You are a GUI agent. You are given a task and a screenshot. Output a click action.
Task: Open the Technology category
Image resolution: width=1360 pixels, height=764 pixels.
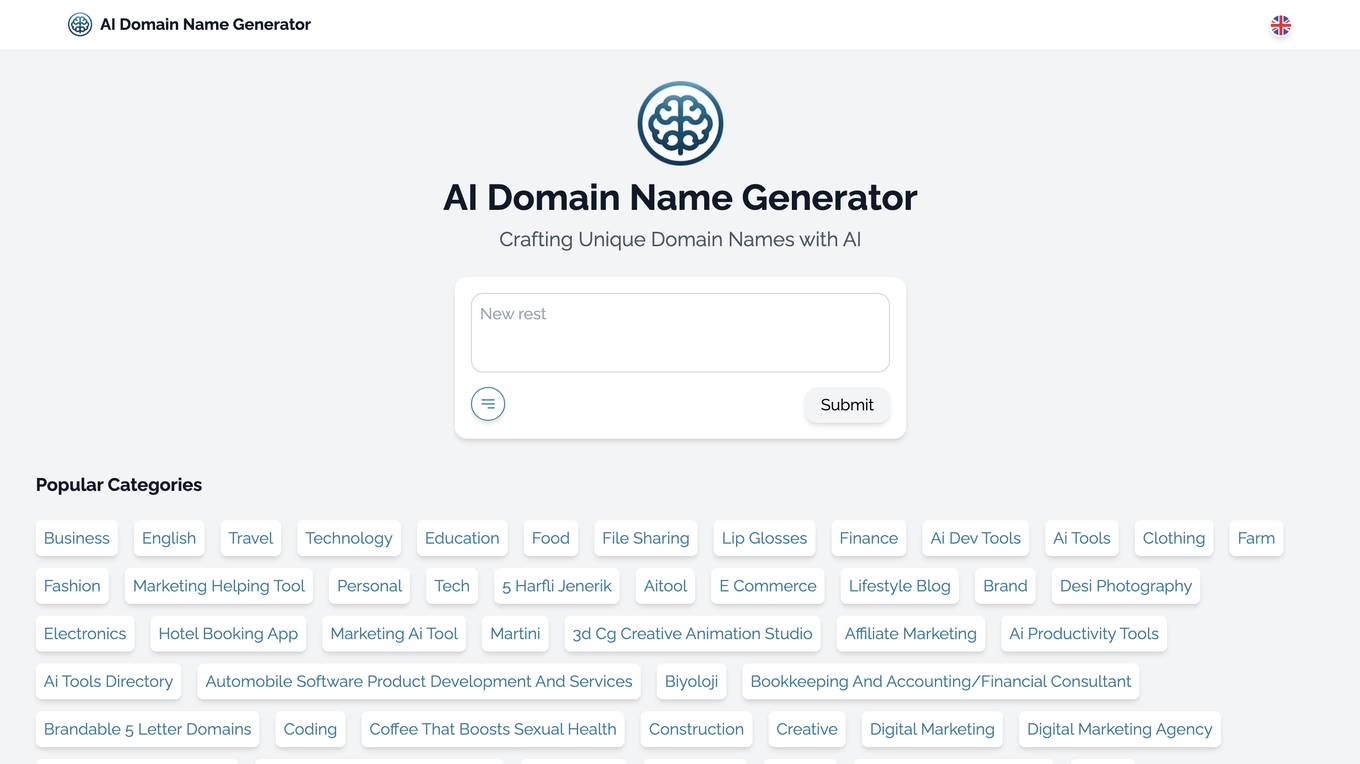tap(349, 538)
